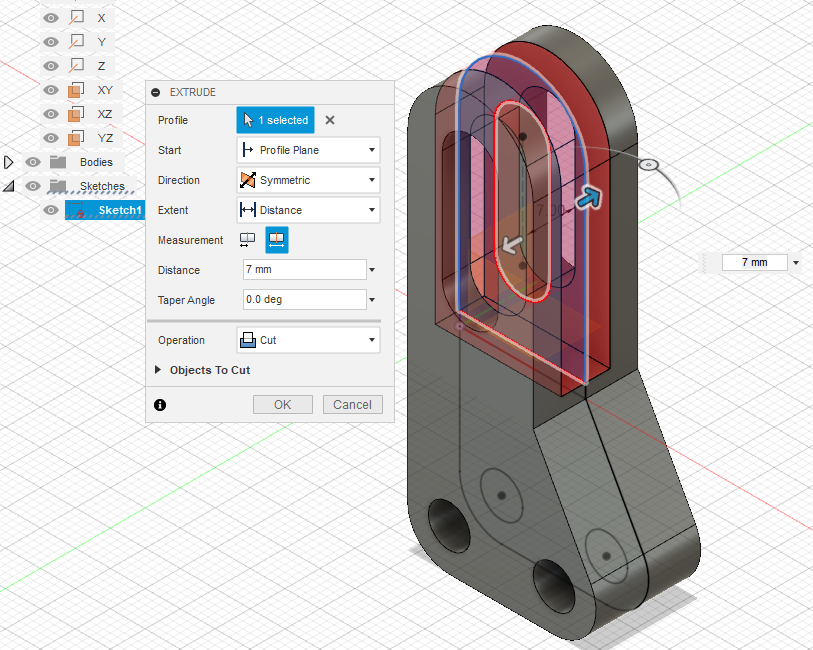Screen dimensions: 813x650
Task: Click the OK button
Action: click(x=283, y=405)
